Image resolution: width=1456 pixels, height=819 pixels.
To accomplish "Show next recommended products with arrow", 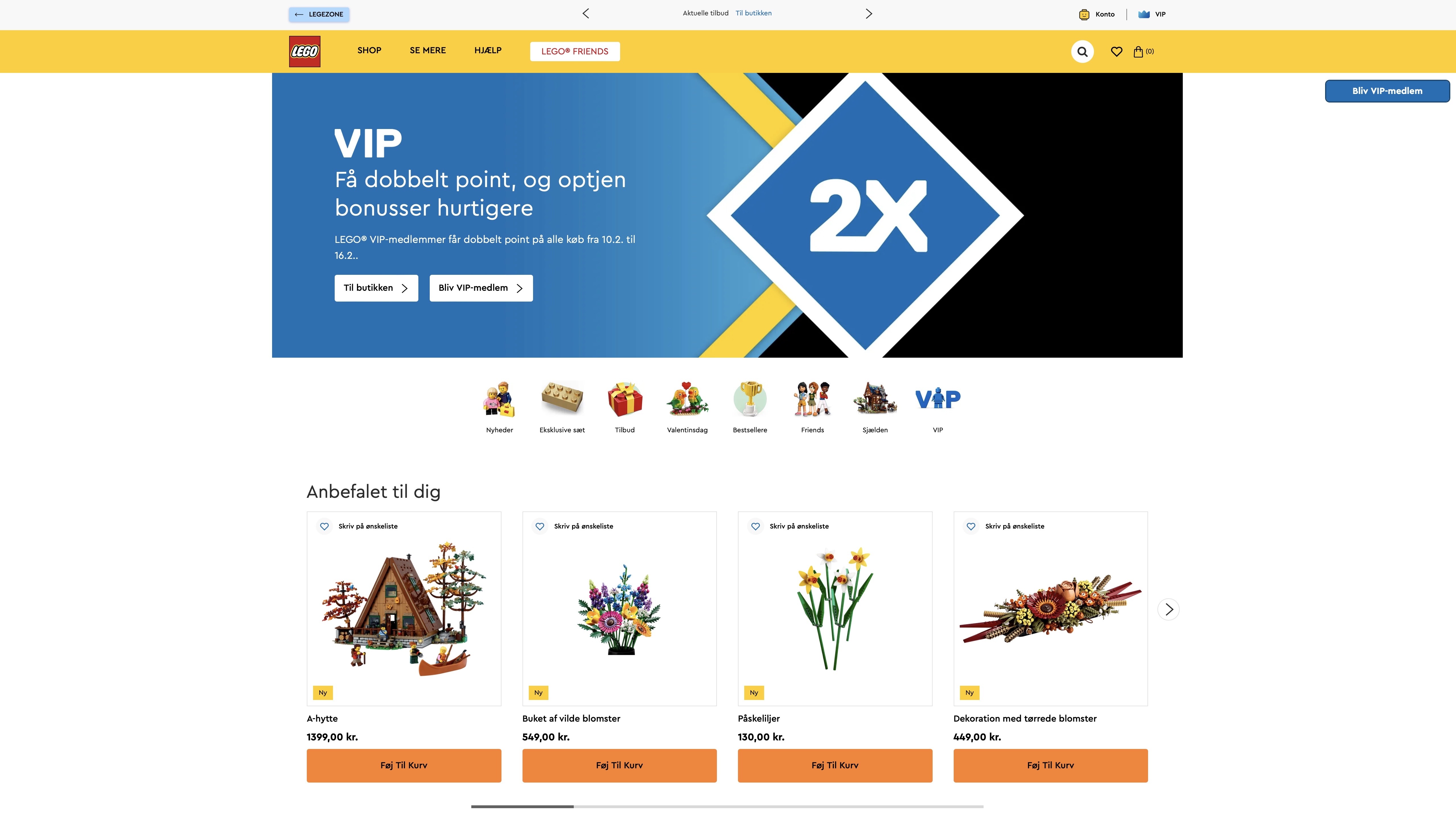I will (1168, 609).
